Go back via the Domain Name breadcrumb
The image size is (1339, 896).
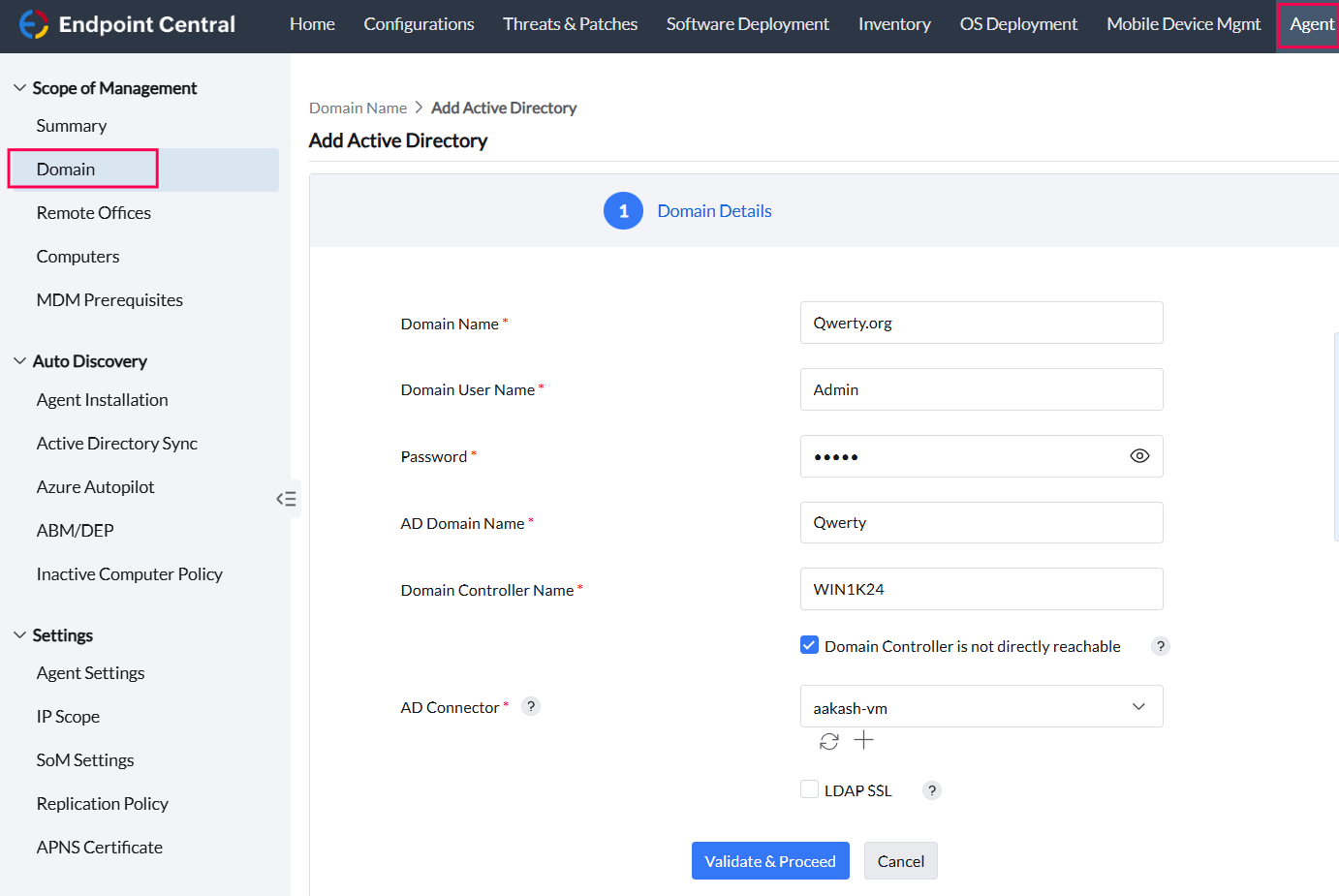(358, 108)
